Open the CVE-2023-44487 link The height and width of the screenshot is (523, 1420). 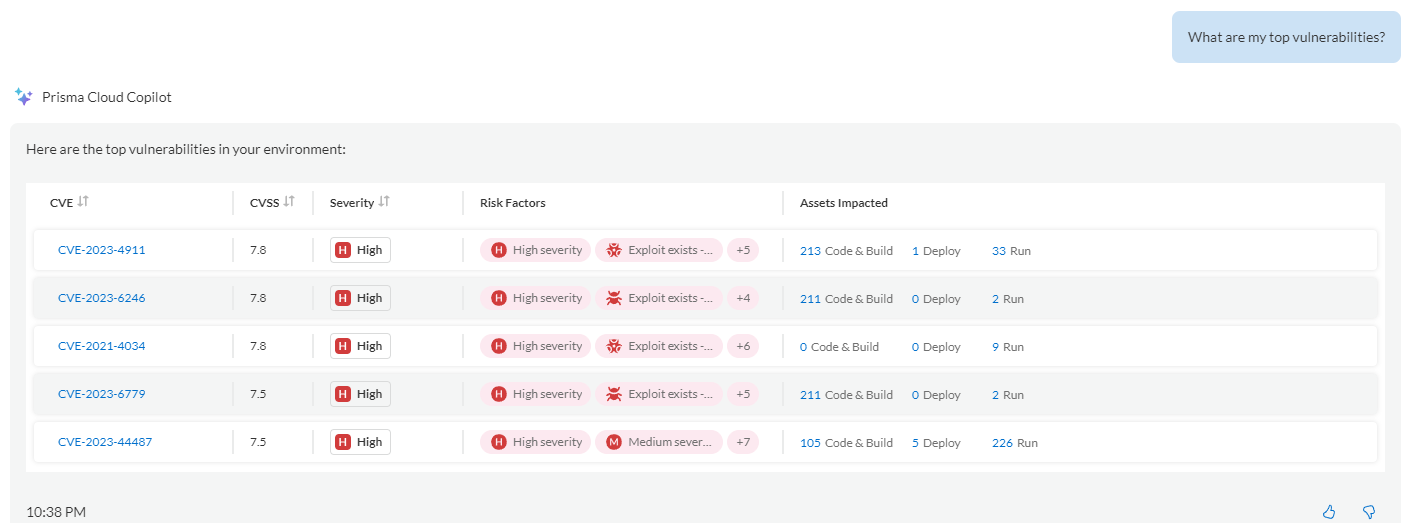105,442
